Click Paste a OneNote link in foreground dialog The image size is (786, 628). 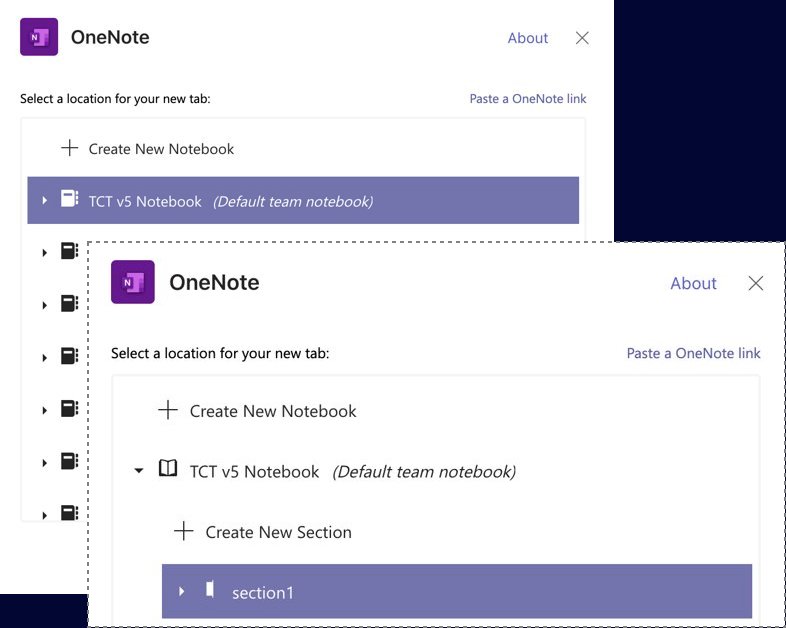tap(693, 353)
